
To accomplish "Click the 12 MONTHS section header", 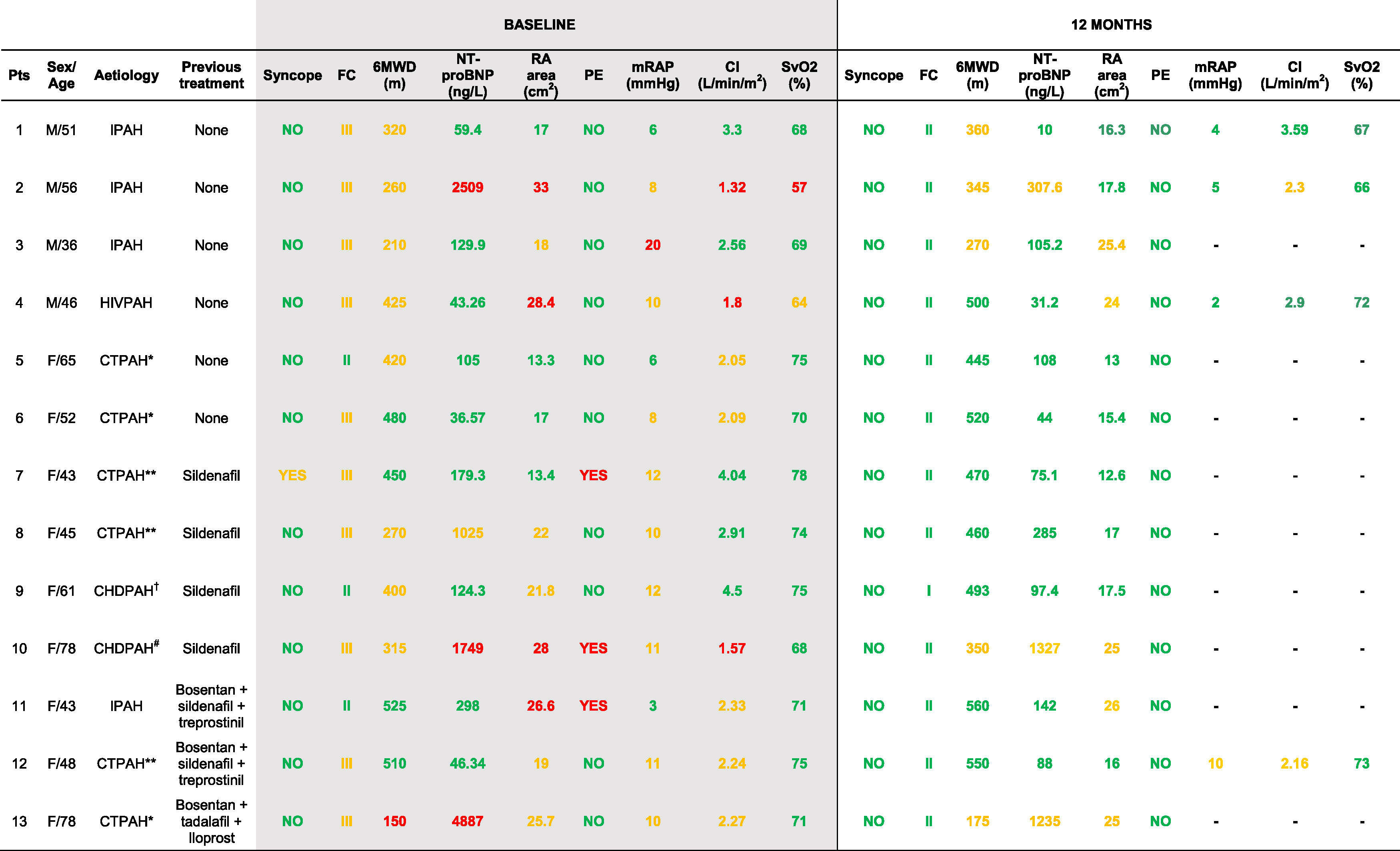I will pyautogui.click(x=1111, y=24).
